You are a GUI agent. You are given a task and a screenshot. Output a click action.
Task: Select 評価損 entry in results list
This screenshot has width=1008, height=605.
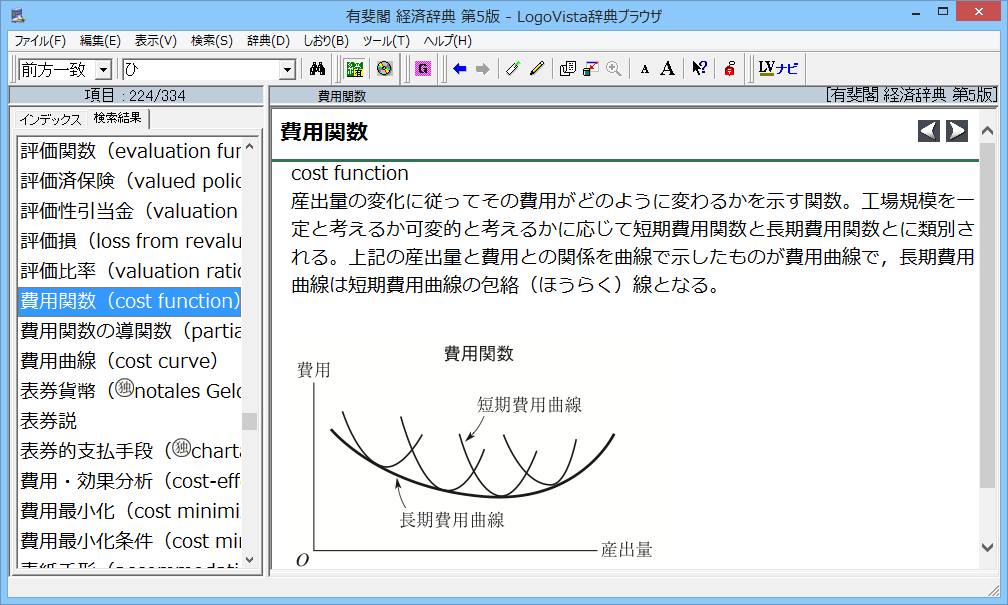(x=130, y=241)
